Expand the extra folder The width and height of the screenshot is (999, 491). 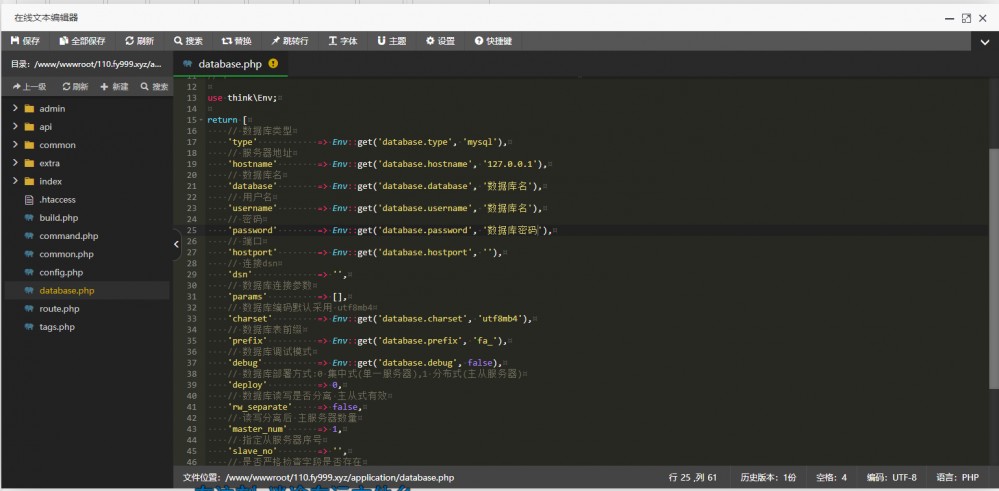point(15,163)
